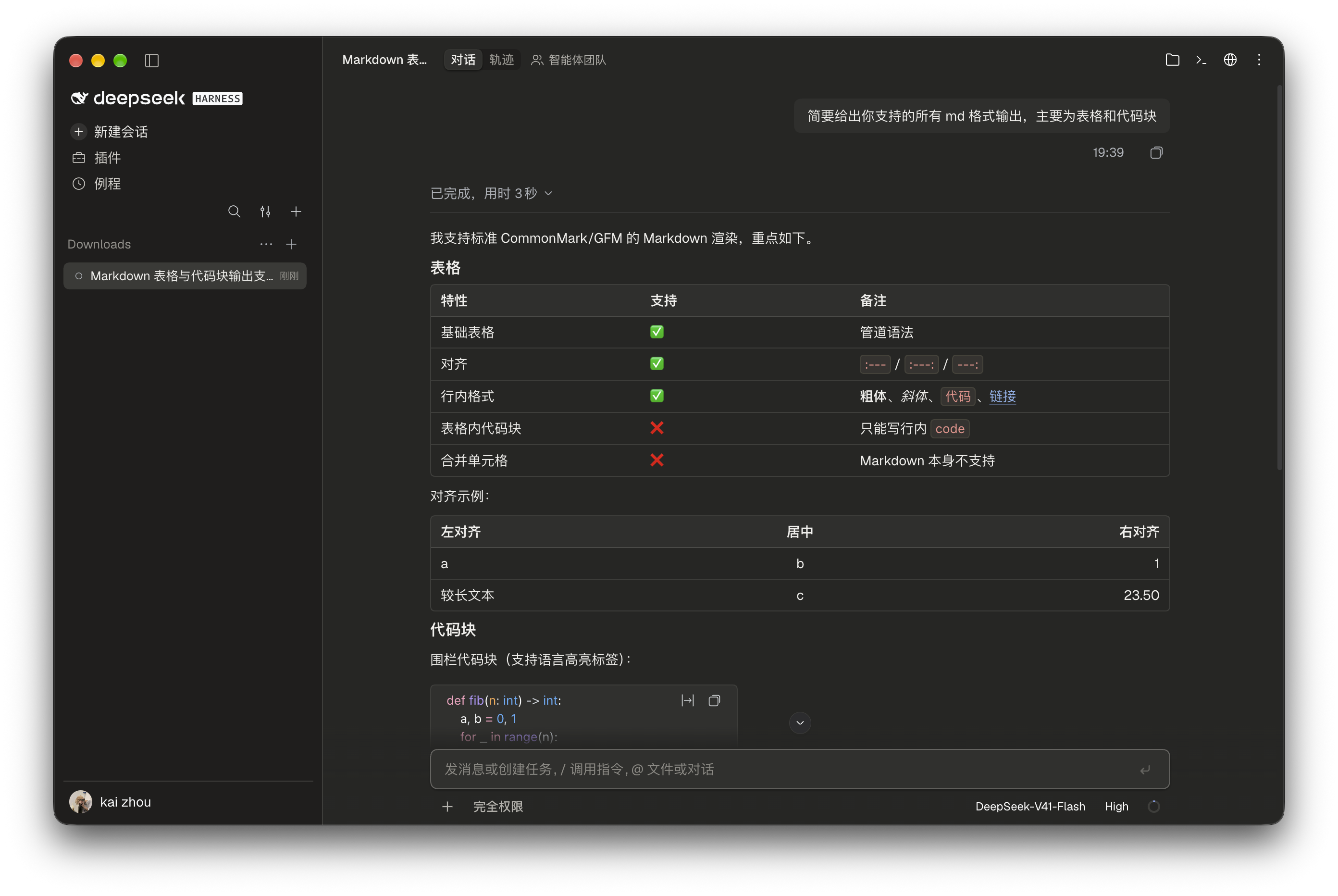Change the High reasoning effort
1338x896 pixels.
[1116, 806]
